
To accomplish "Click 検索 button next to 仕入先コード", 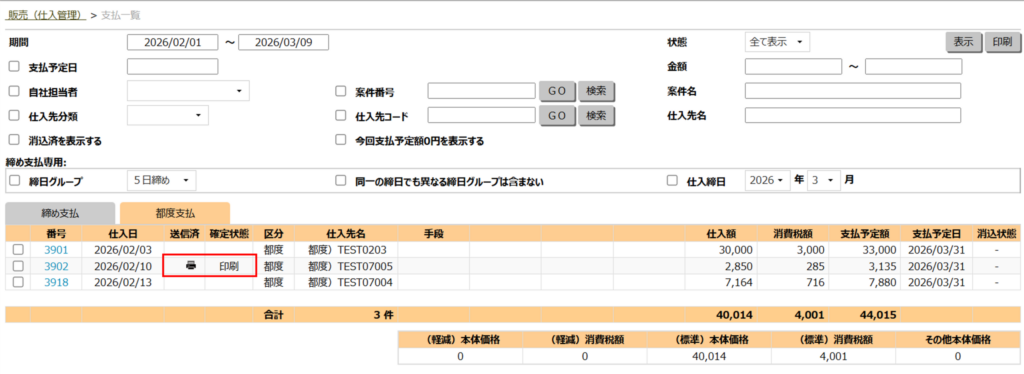I will click(x=596, y=116).
